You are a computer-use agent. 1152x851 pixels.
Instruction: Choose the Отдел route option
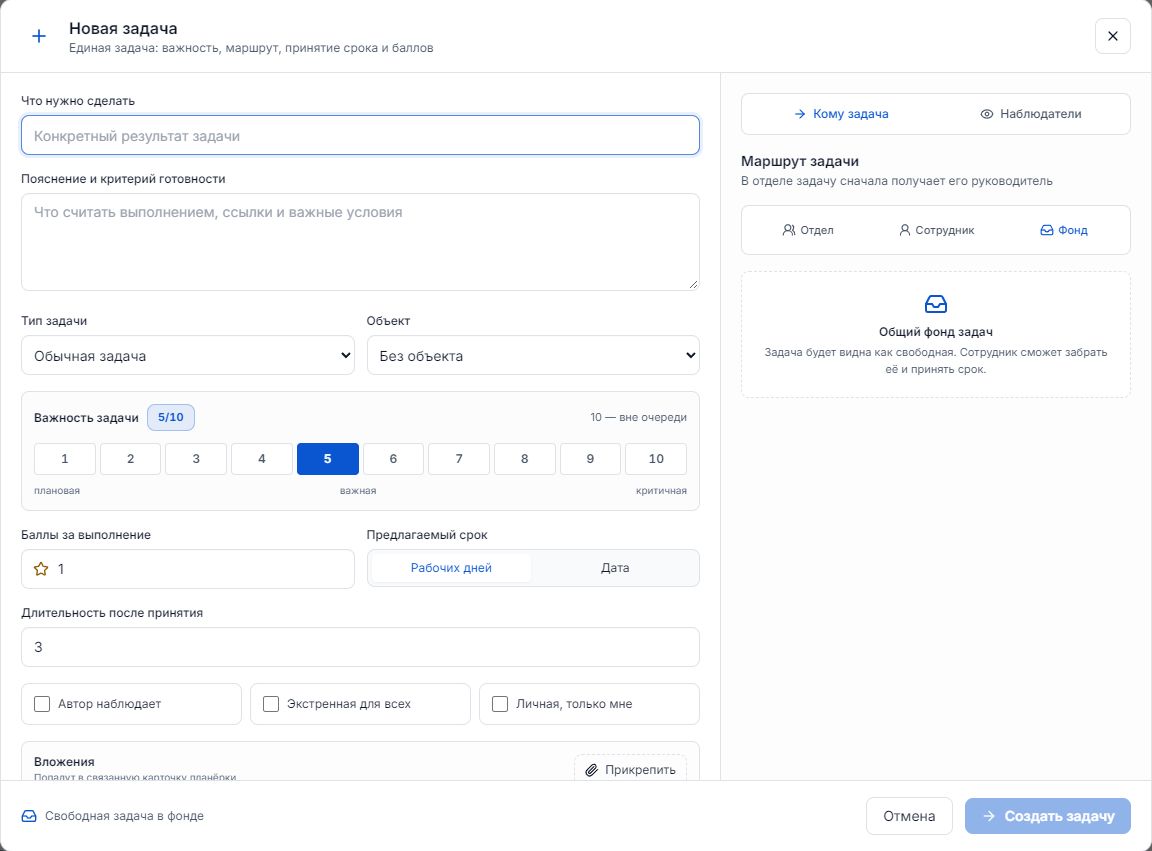tap(808, 230)
